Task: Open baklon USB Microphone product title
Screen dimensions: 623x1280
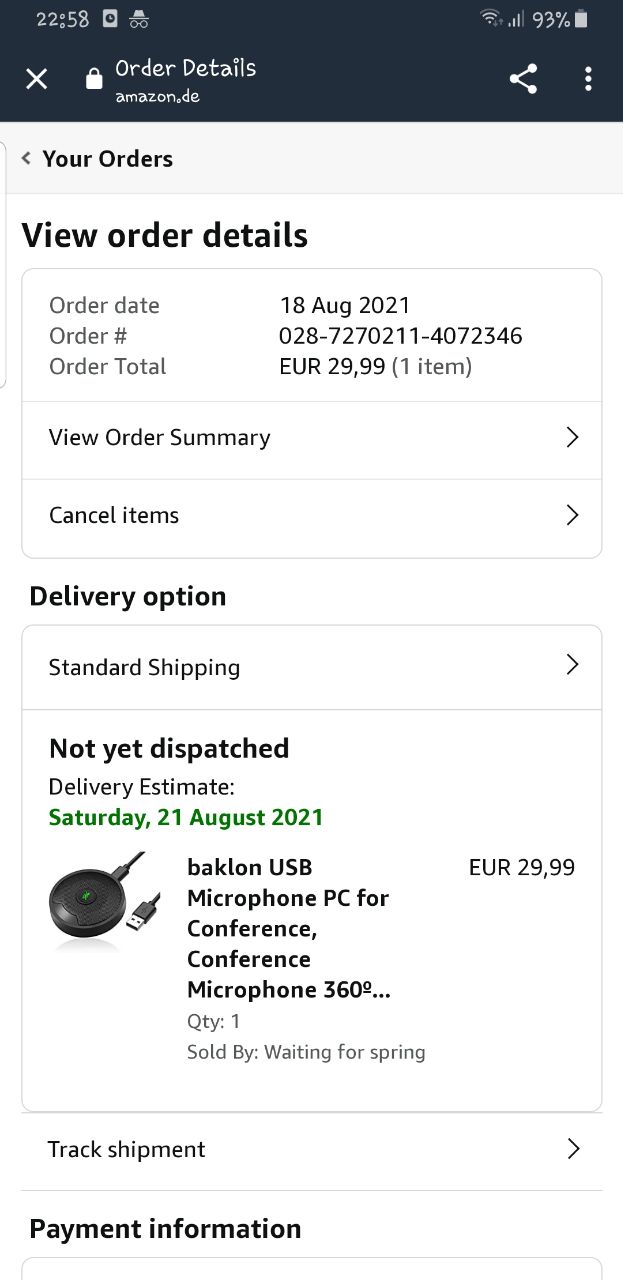Action: tap(288, 928)
